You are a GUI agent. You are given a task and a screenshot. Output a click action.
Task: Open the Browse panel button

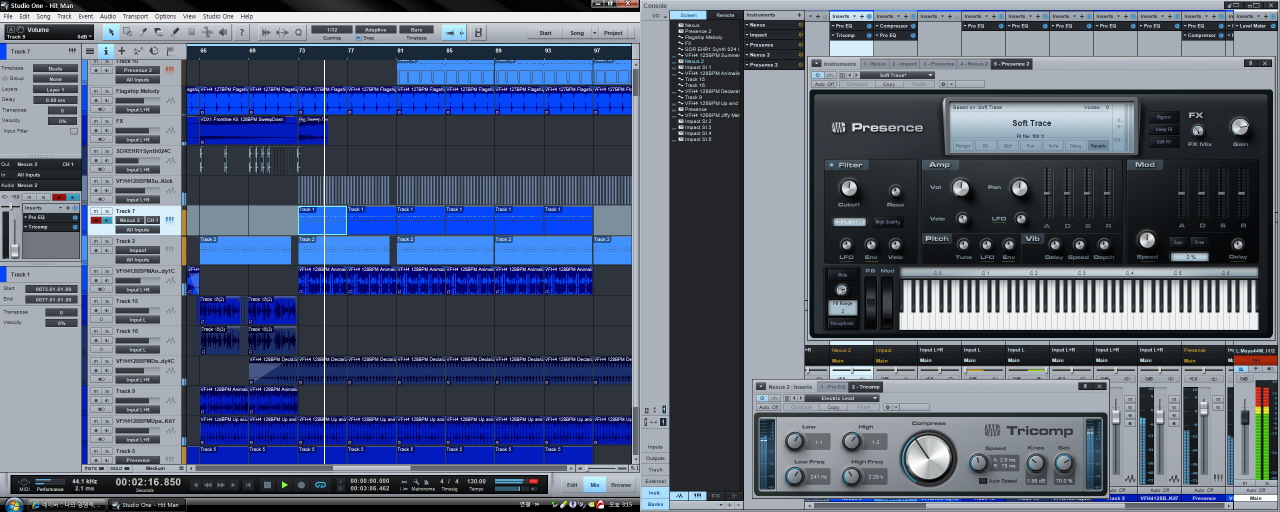(620, 485)
